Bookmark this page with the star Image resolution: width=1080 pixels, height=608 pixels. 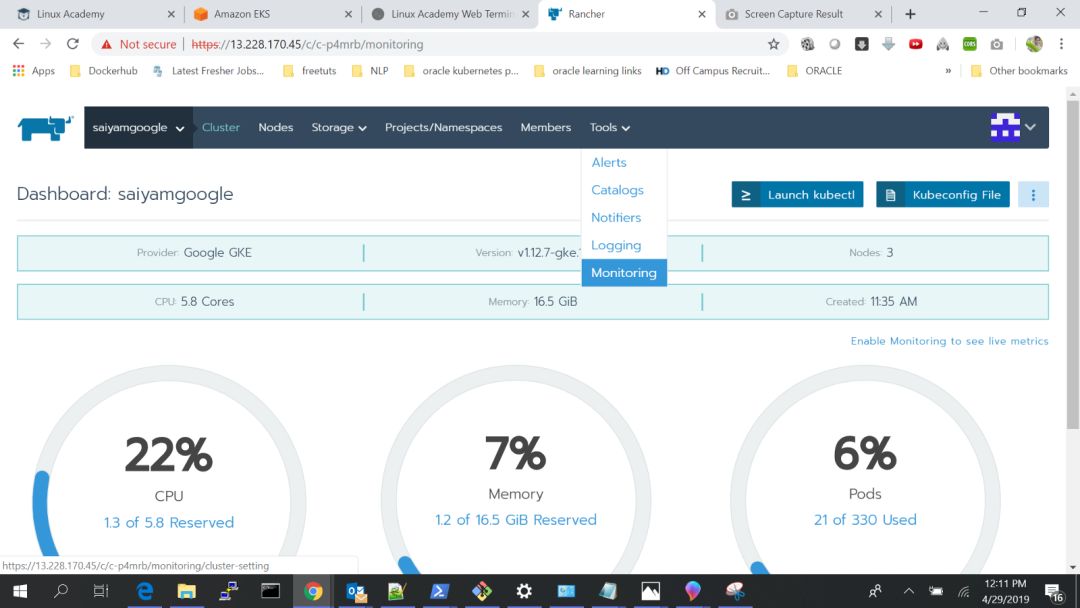(773, 44)
